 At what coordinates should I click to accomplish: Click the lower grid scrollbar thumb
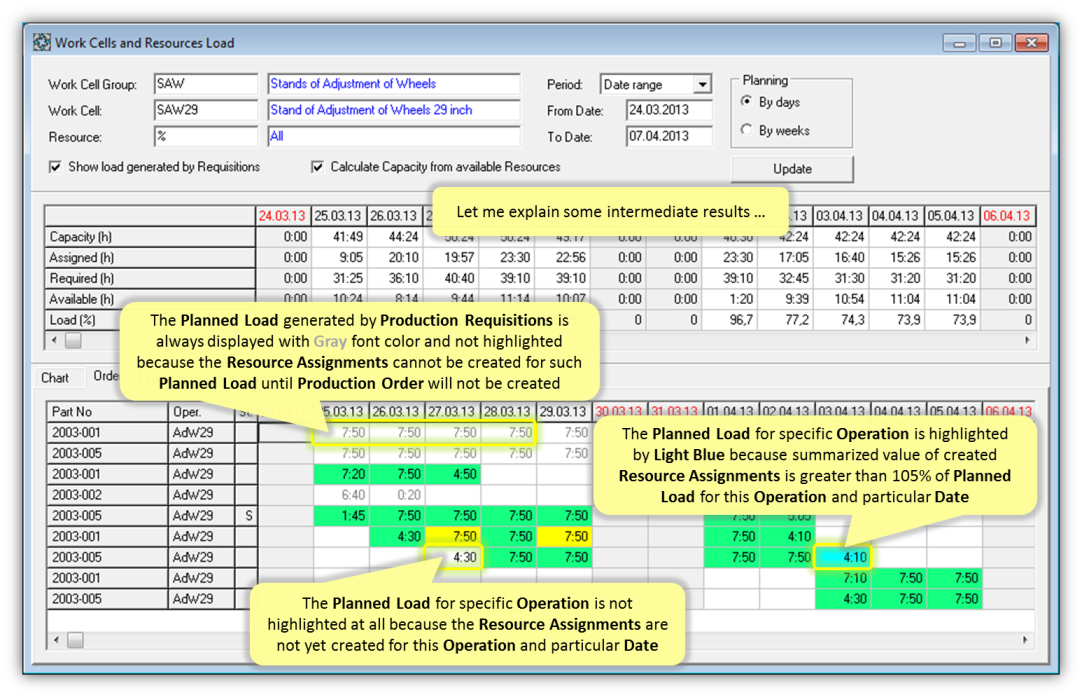75,640
